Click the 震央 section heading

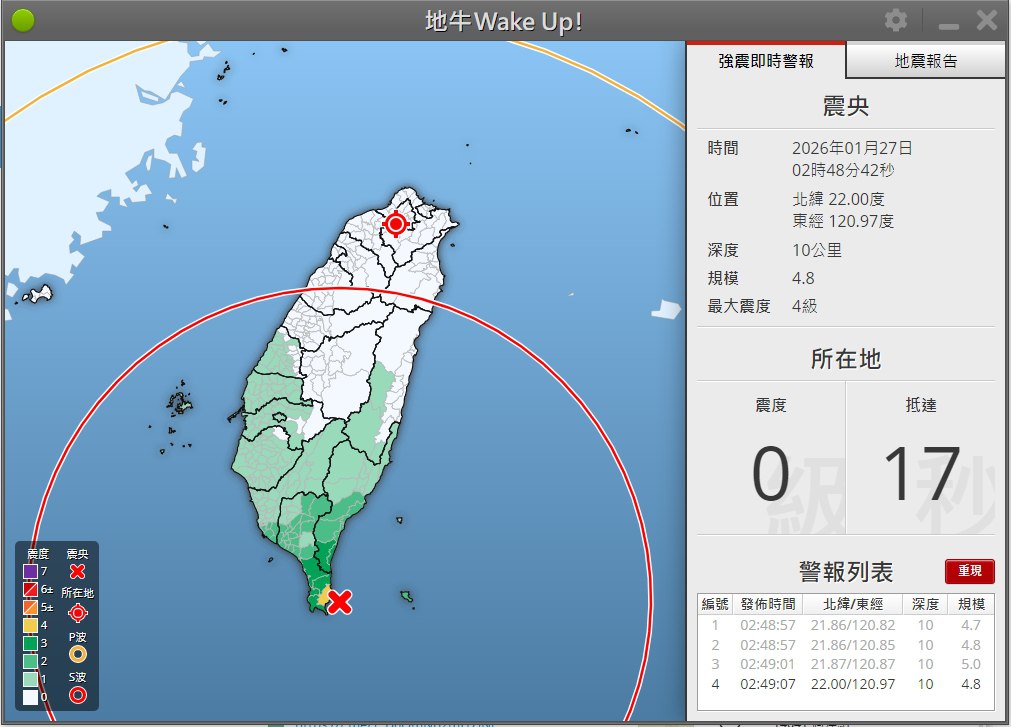point(845,106)
